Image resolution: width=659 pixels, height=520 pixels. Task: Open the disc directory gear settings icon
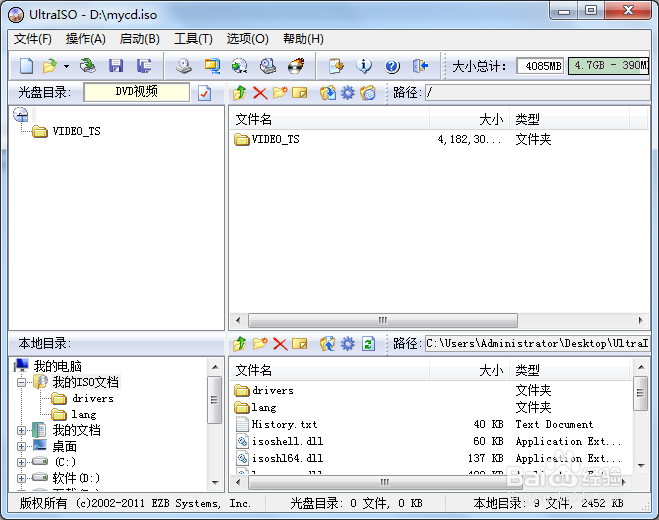coord(348,92)
